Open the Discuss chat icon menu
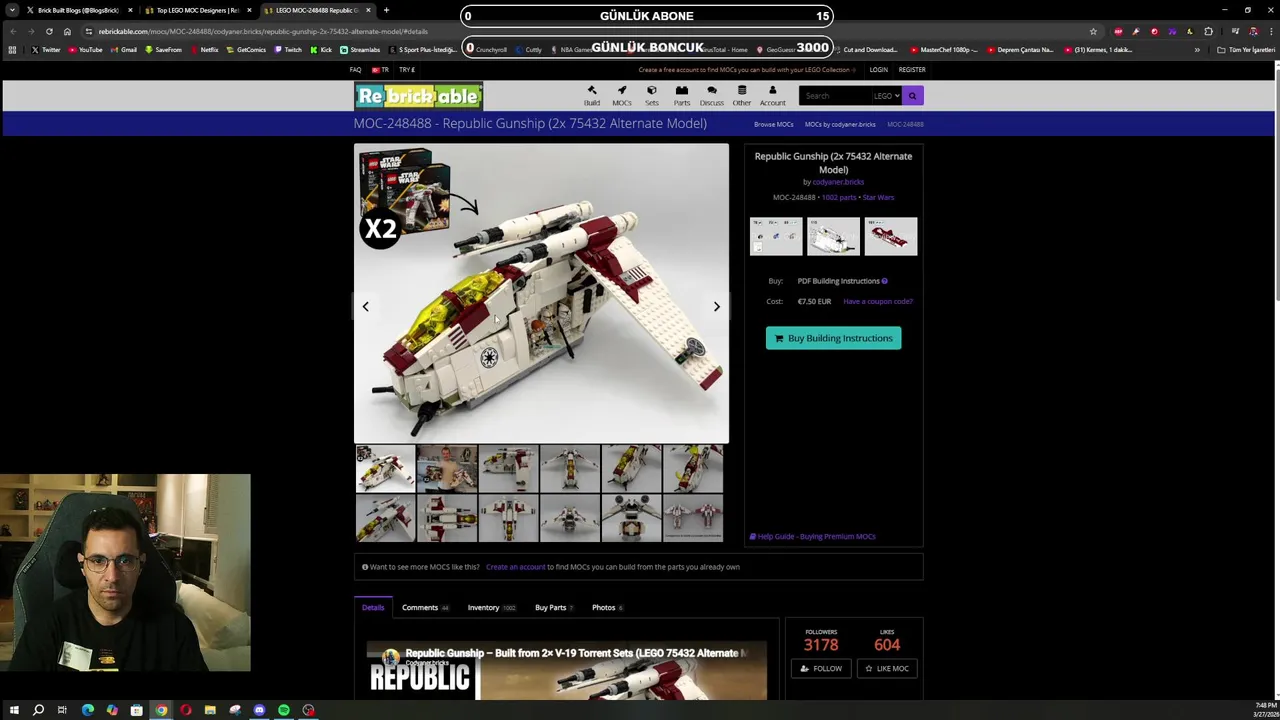This screenshot has width=1280, height=720. 712,95
